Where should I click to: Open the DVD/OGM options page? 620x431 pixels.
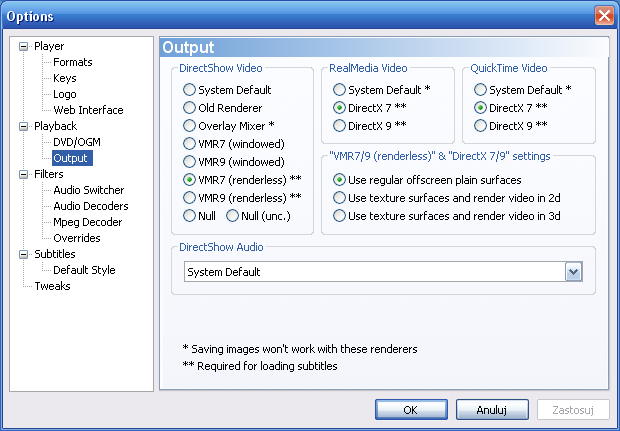click(77, 142)
